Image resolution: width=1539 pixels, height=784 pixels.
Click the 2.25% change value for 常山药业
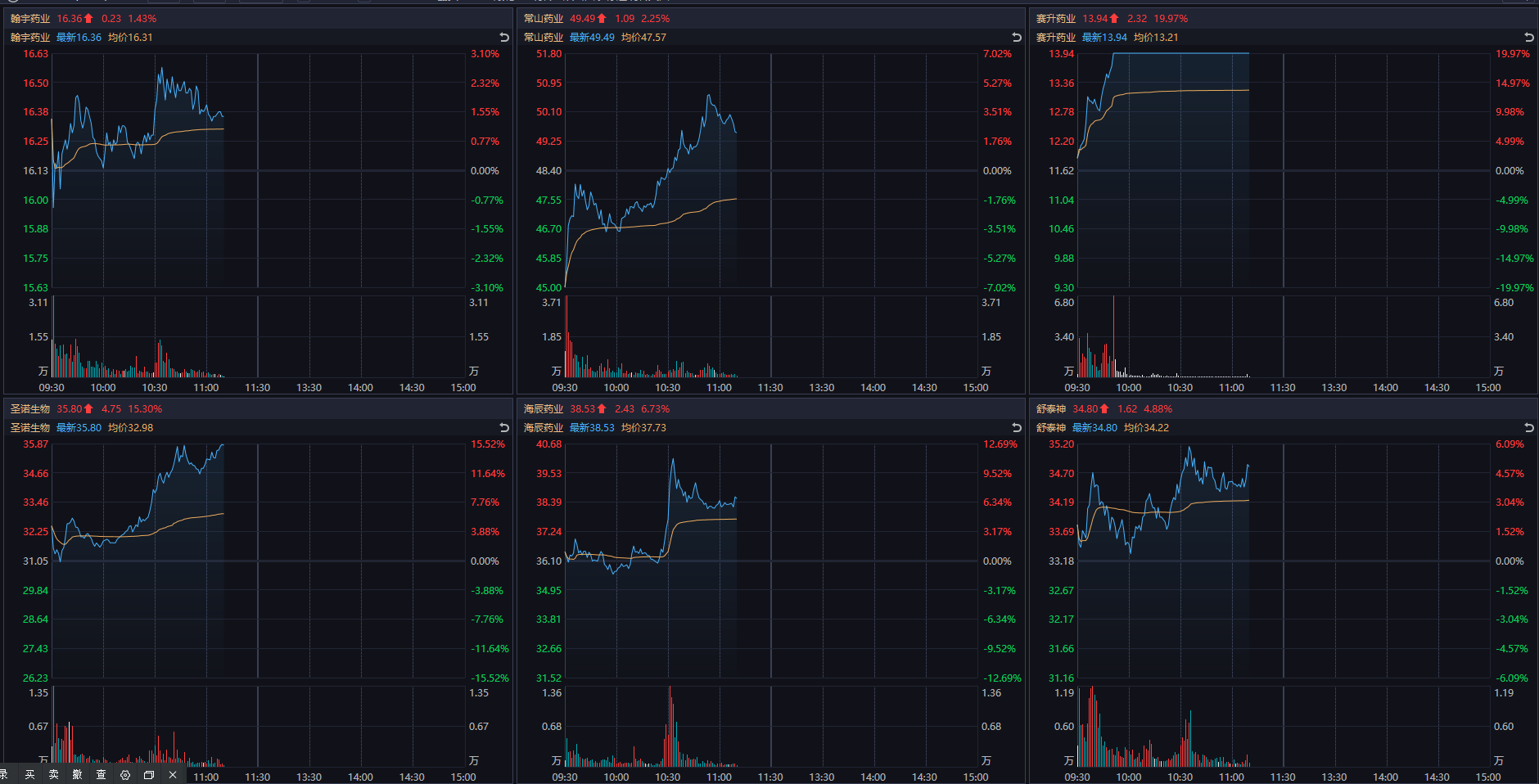pyautogui.click(x=655, y=19)
